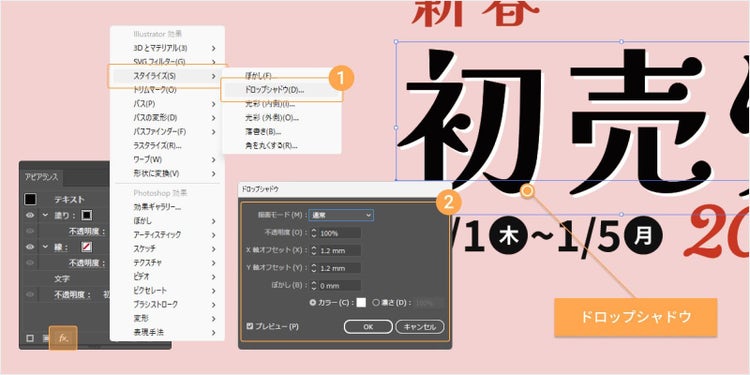The image size is (750, 375).
Task: Click the X軸オフセット 1.2 mm field
Action: click(340, 251)
